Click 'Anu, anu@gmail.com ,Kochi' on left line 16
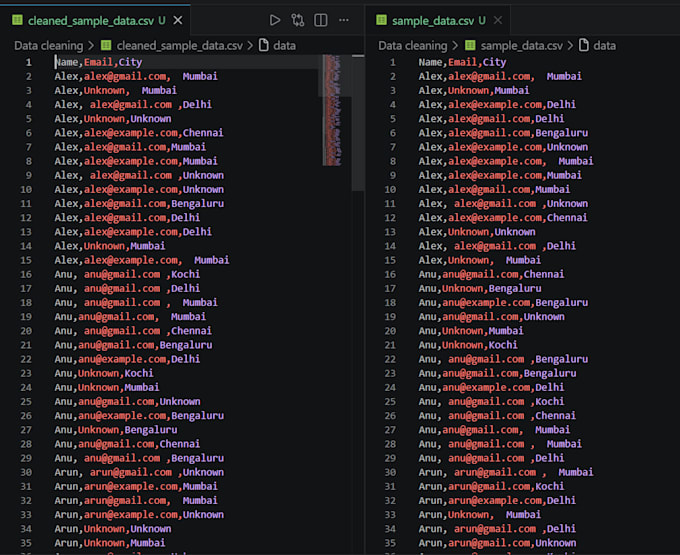This screenshot has width=680, height=555. 127,274
